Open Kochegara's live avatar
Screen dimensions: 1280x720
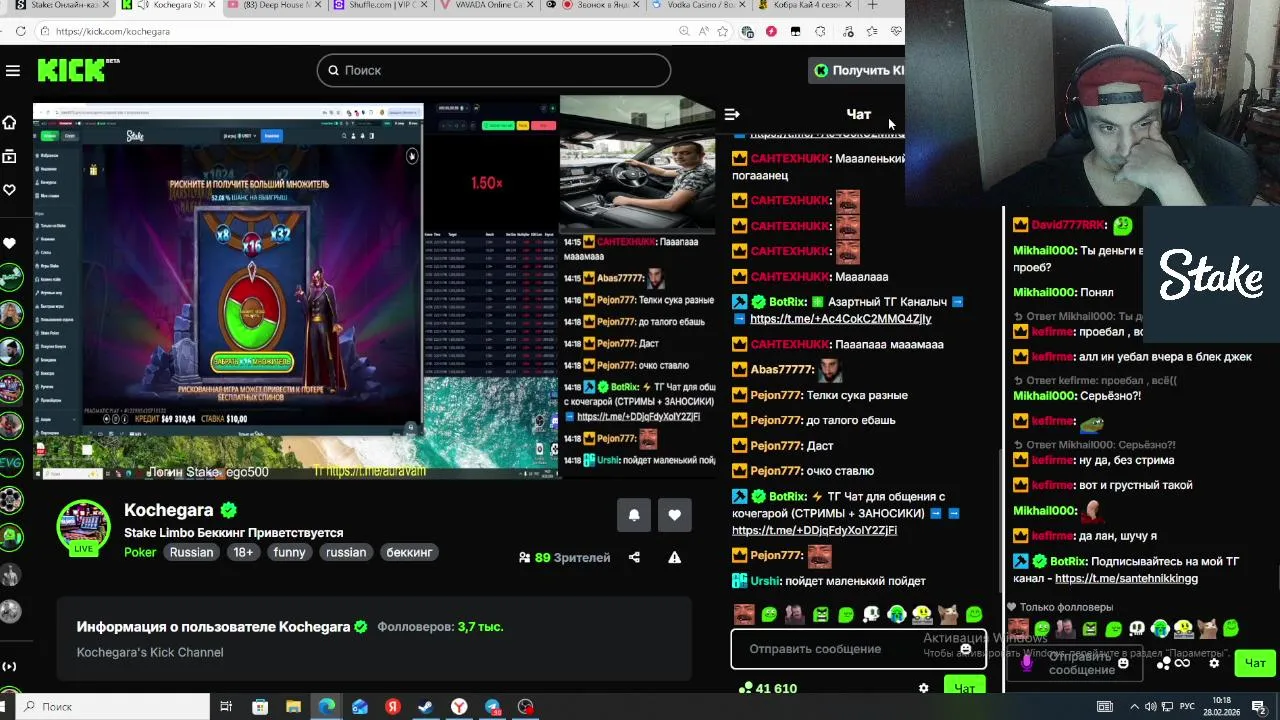tap(84, 527)
